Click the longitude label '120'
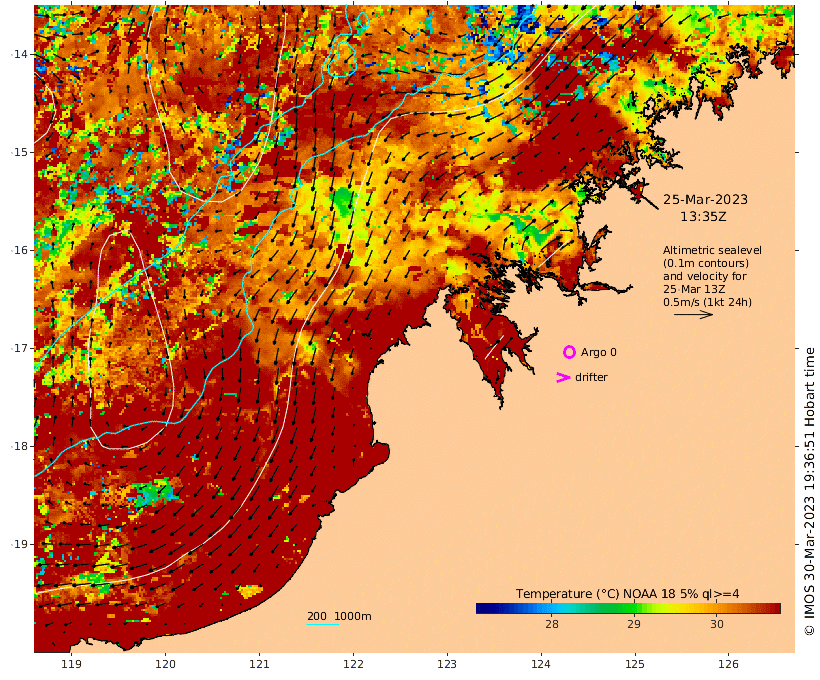Image resolution: width=820 pixels, height=680 pixels. (x=165, y=664)
